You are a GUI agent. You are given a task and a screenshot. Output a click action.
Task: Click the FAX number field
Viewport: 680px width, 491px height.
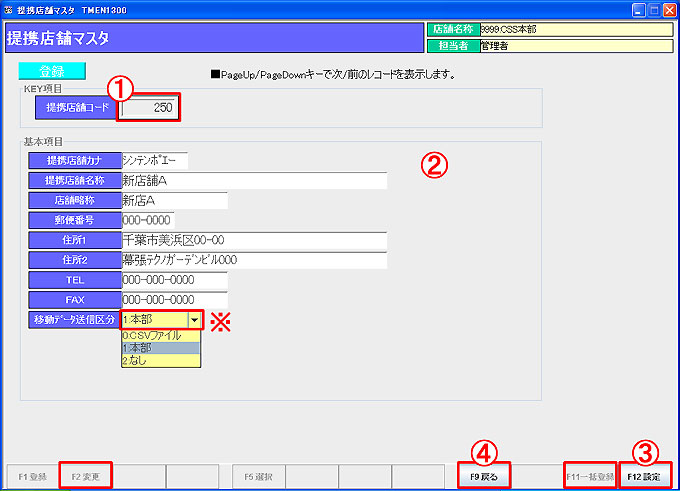tap(174, 300)
